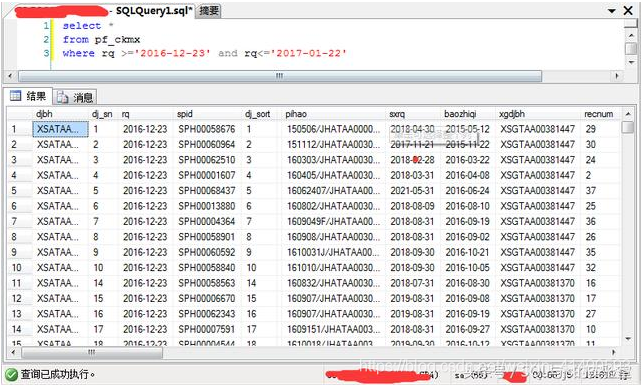641x385 pixels.
Task: Click the table name pf_ckmx in query
Action: pos(117,40)
